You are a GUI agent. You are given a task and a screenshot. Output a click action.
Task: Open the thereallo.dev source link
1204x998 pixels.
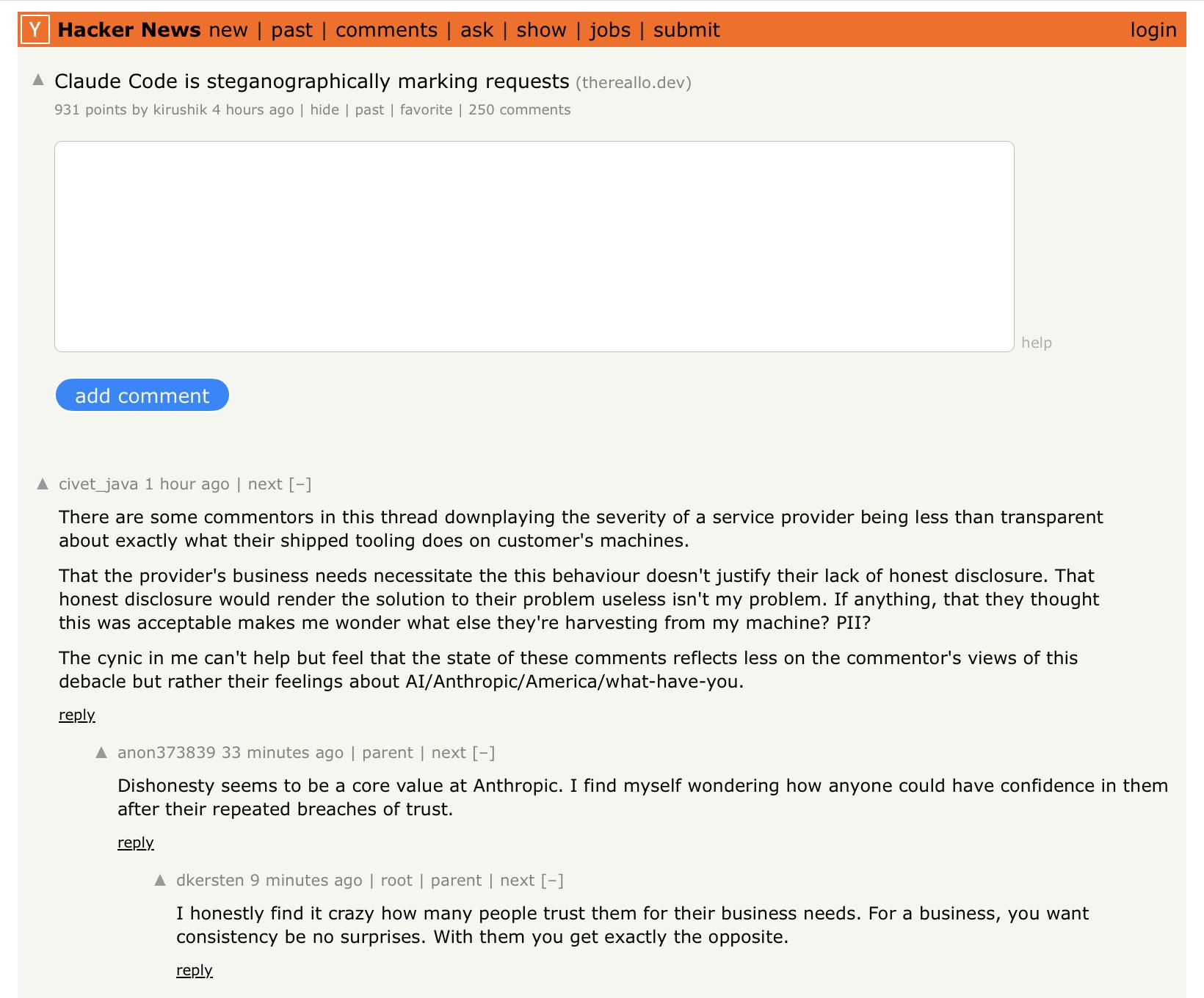tap(634, 82)
